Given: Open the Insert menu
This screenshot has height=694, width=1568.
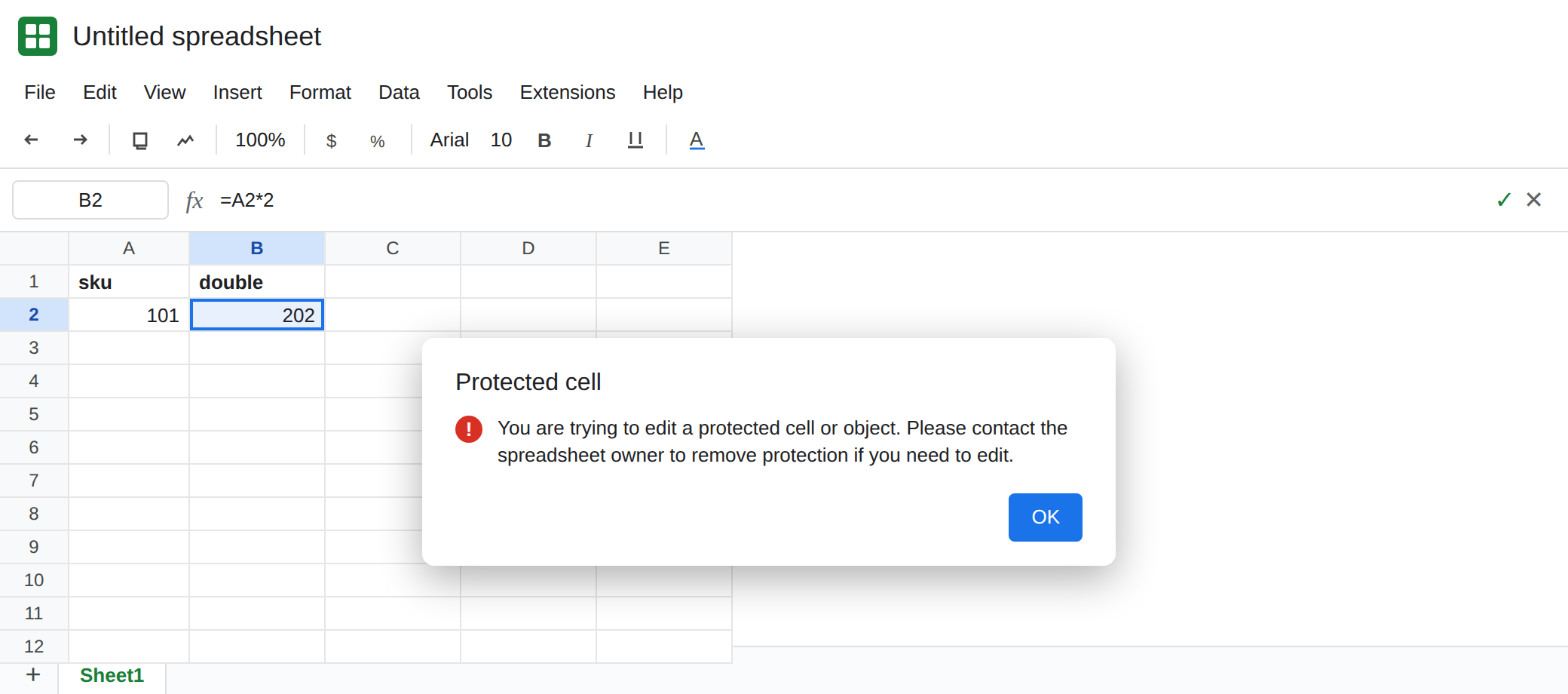Looking at the screenshot, I should [237, 92].
